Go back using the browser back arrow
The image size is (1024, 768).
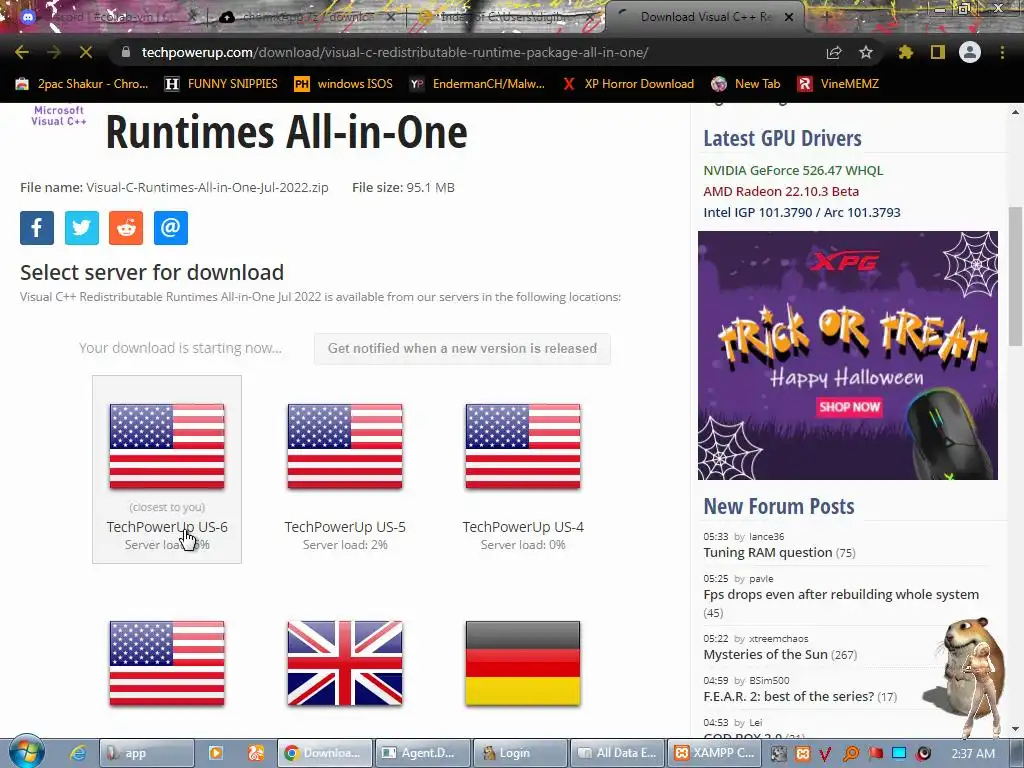[x=22, y=52]
